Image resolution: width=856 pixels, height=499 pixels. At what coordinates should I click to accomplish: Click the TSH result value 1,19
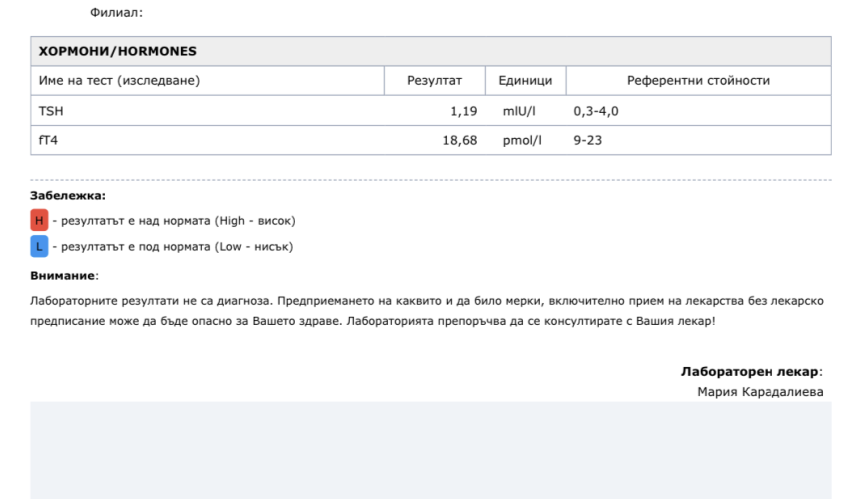463,110
